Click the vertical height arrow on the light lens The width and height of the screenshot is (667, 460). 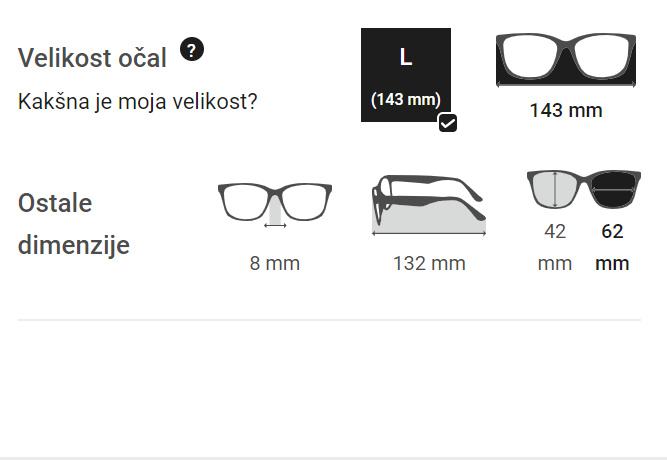555,190
